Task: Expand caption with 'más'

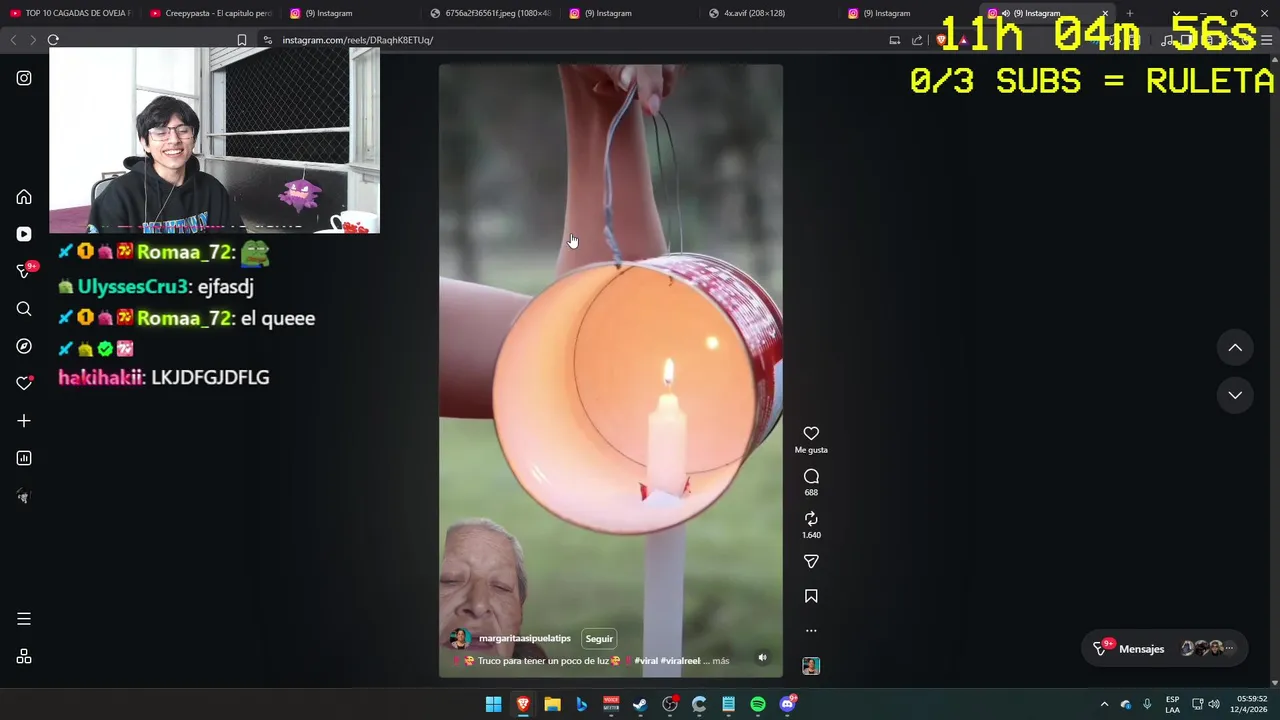Action: point(720,661)
